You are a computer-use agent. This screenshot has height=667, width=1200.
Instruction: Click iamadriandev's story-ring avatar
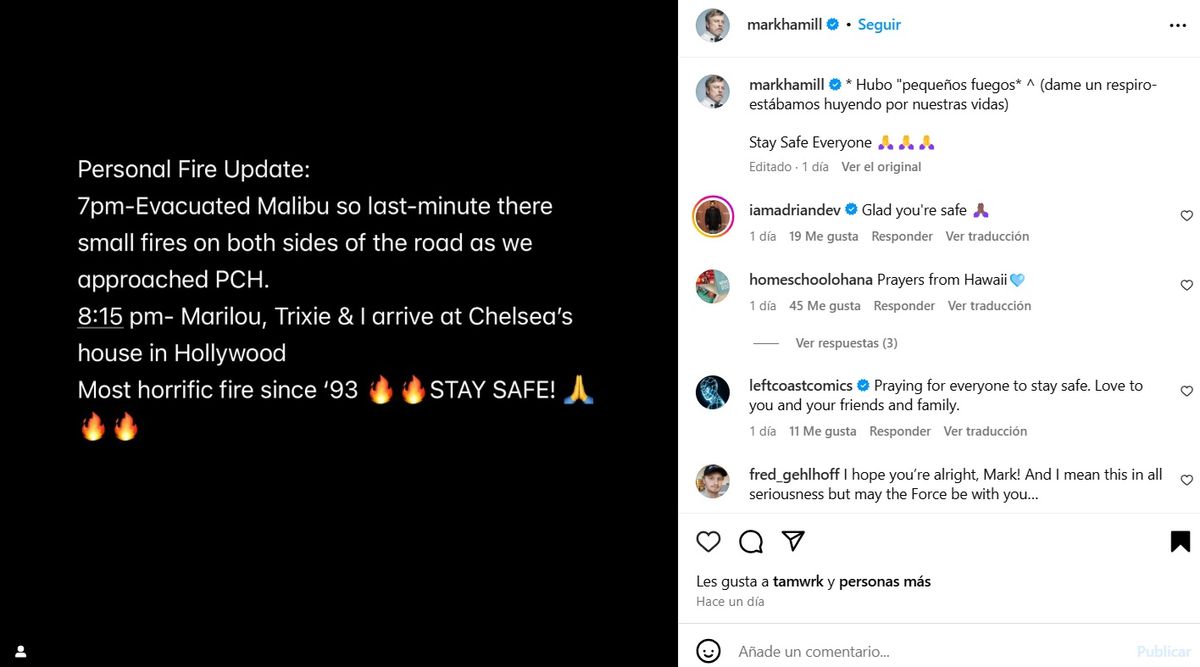713,217
